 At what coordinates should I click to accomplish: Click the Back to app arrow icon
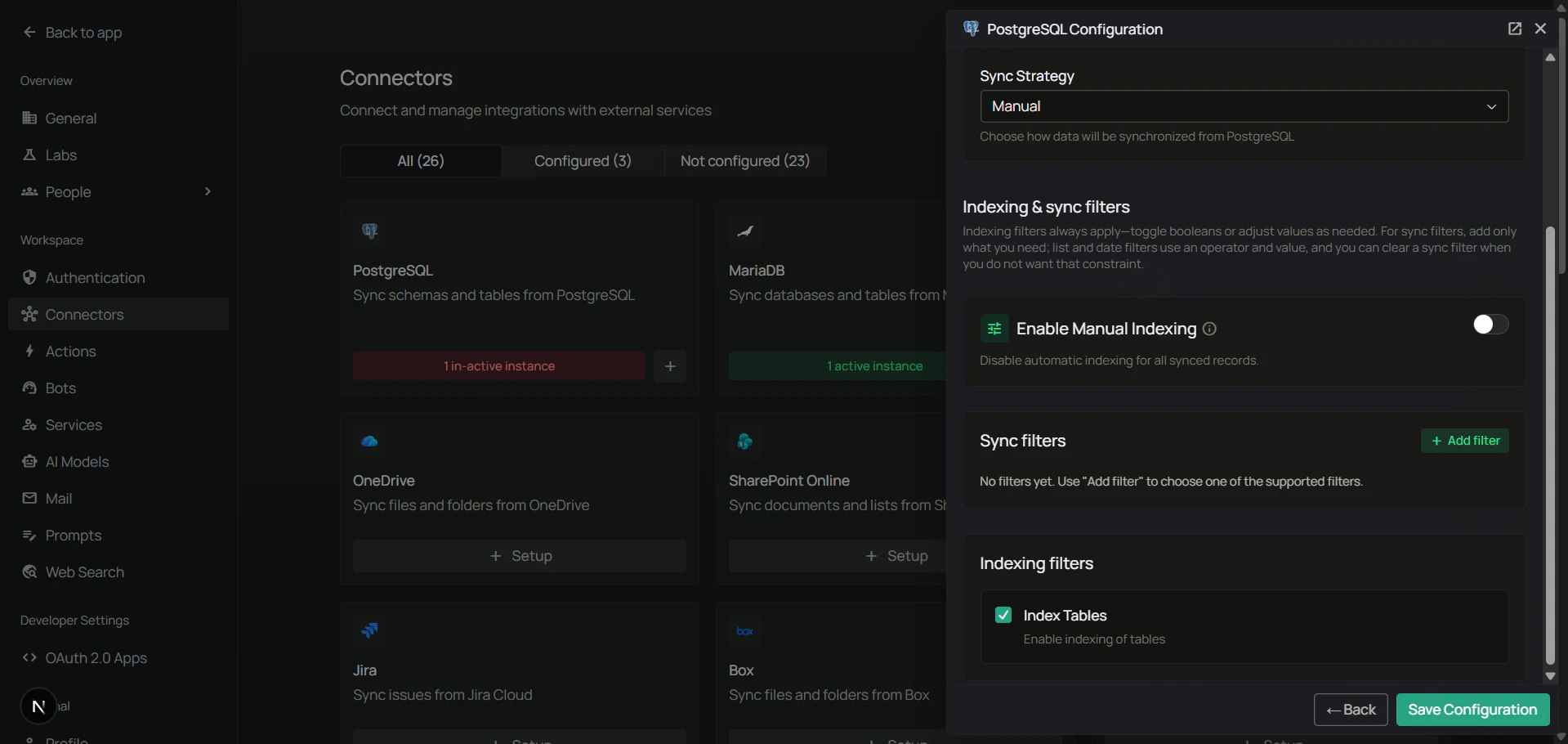click(29, 33)
